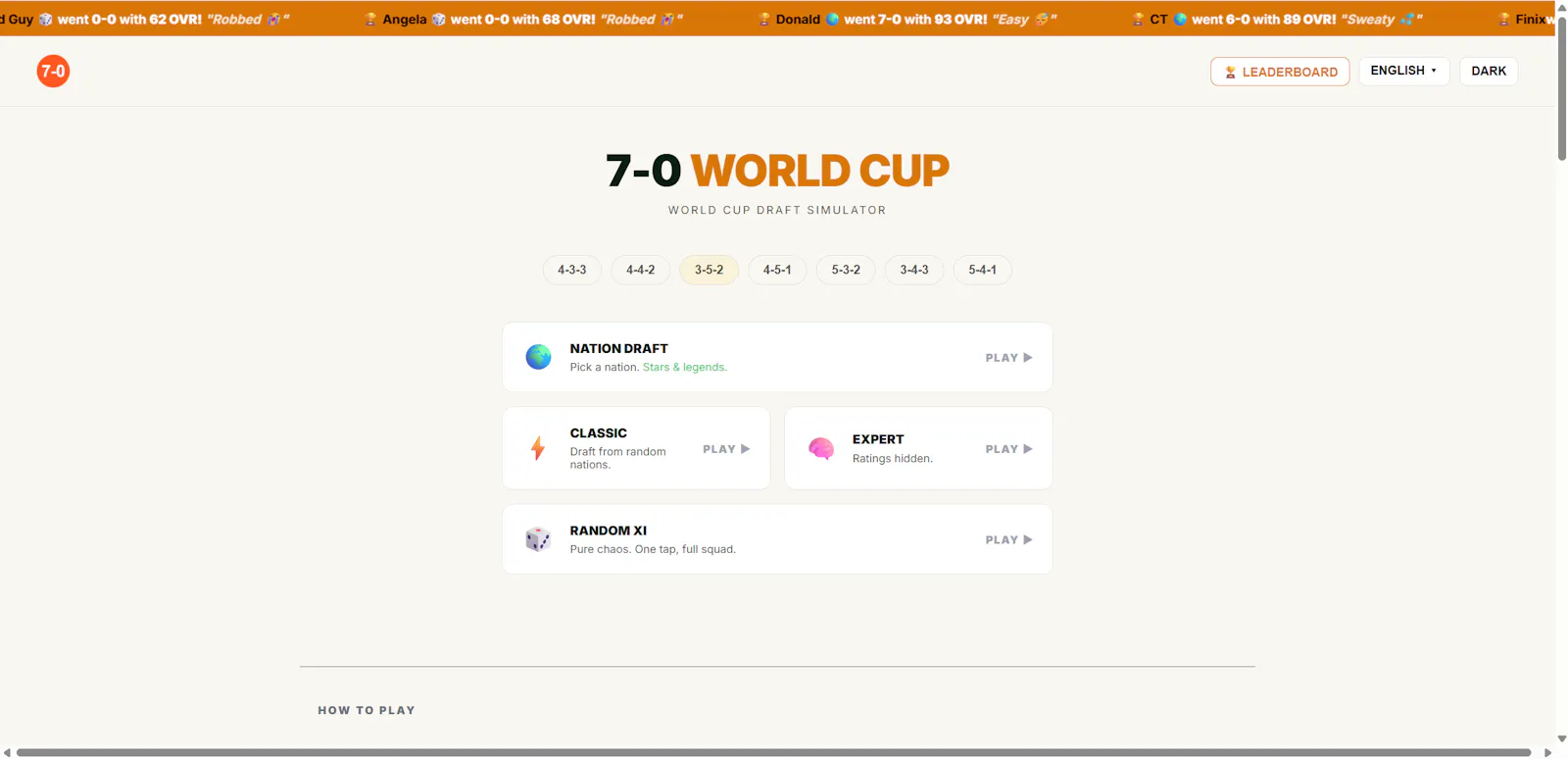
Task: Click the scroll down arrow of the vertical scrollbar
Action: pyautogui.click(x=1562, y=739)
